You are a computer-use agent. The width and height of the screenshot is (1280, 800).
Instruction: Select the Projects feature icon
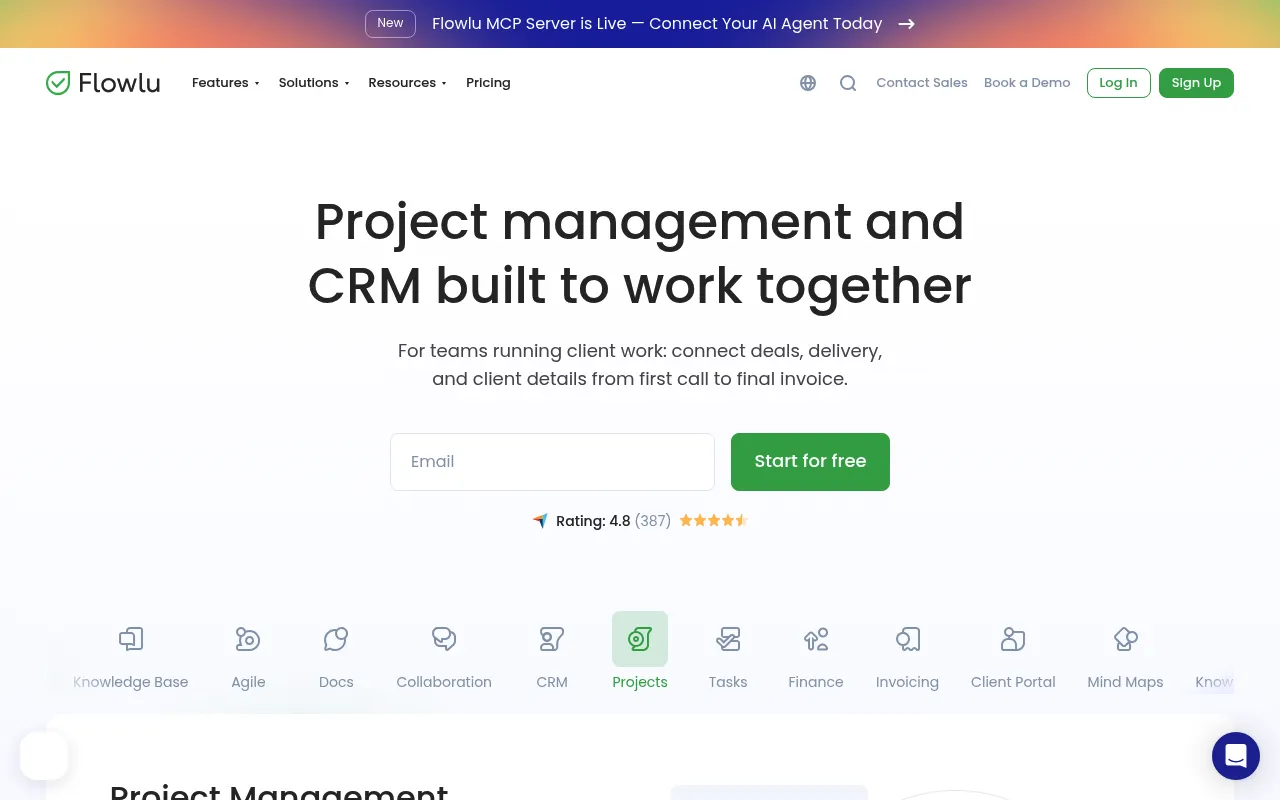(x=640, y=639)
